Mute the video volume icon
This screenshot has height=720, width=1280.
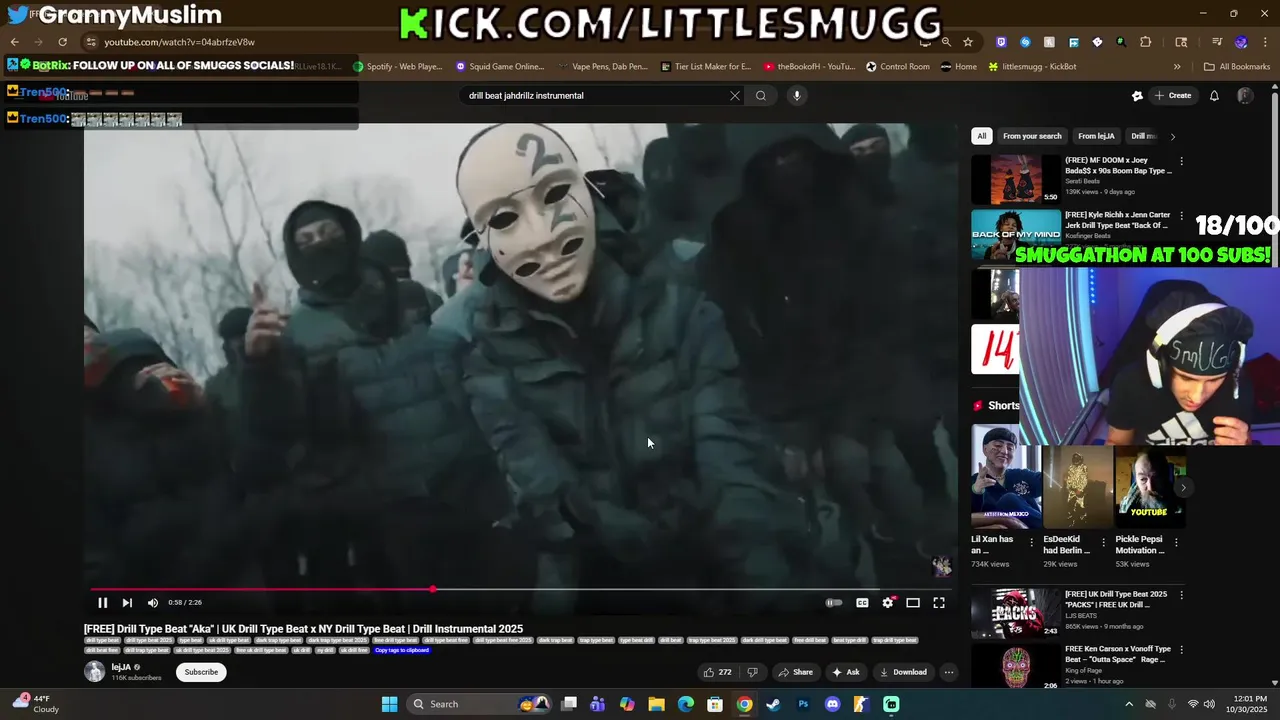point(153,603)
